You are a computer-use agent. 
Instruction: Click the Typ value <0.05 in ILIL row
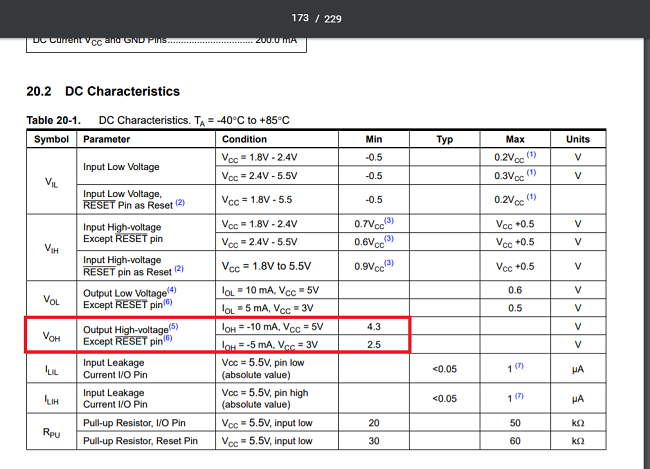(444, 369)
